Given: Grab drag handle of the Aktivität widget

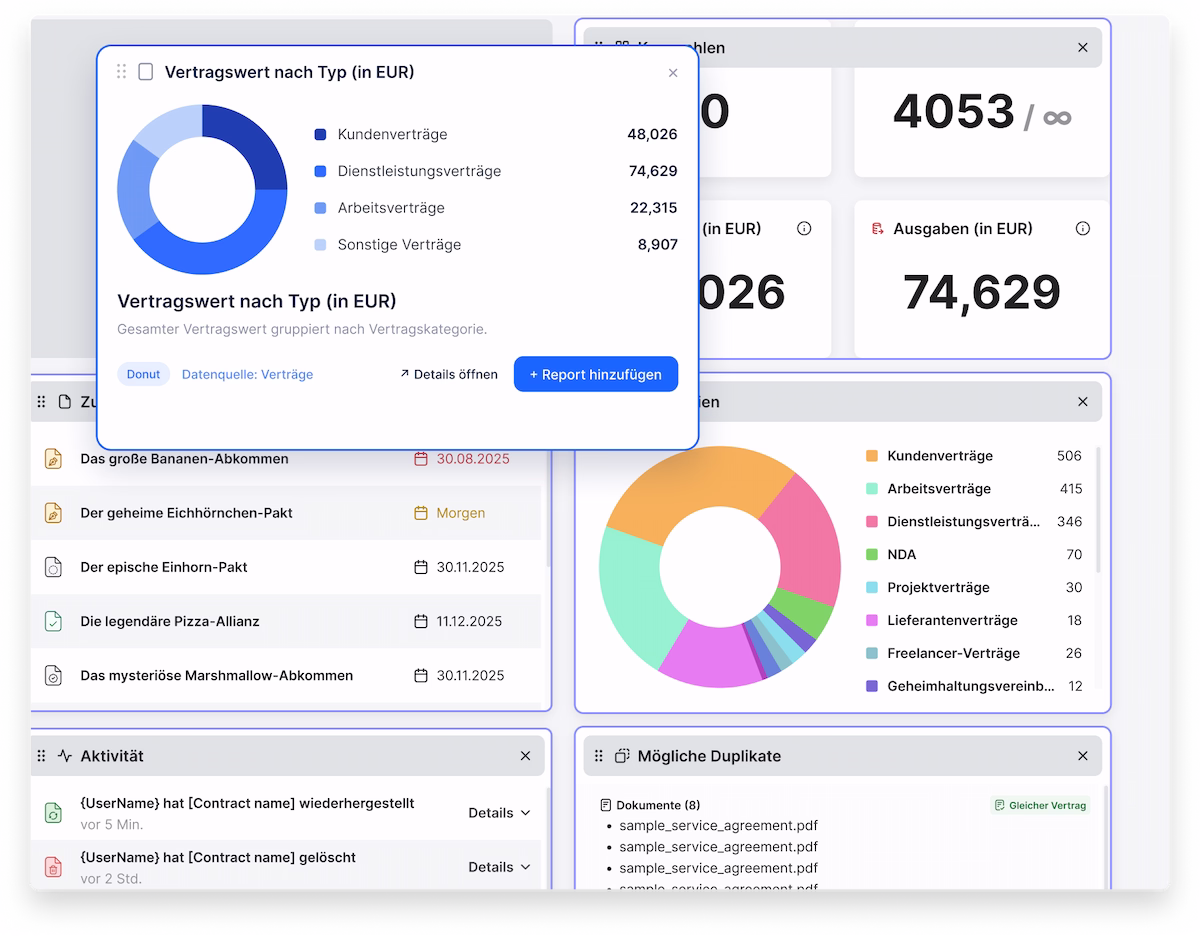Looking at the screenshot, I should [41, 756].
